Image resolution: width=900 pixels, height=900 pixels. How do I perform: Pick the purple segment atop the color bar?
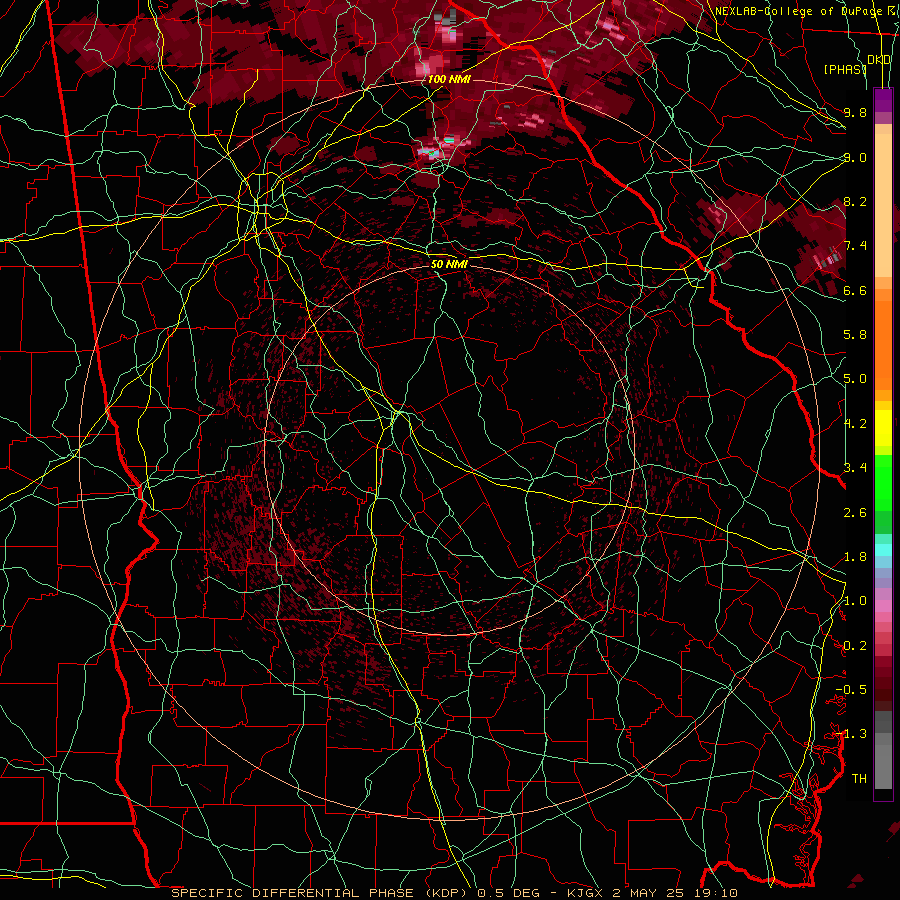(883, 100)
